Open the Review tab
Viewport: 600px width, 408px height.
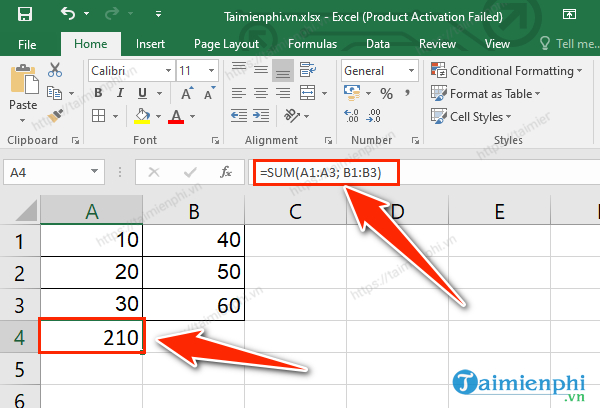coord(437,44)
